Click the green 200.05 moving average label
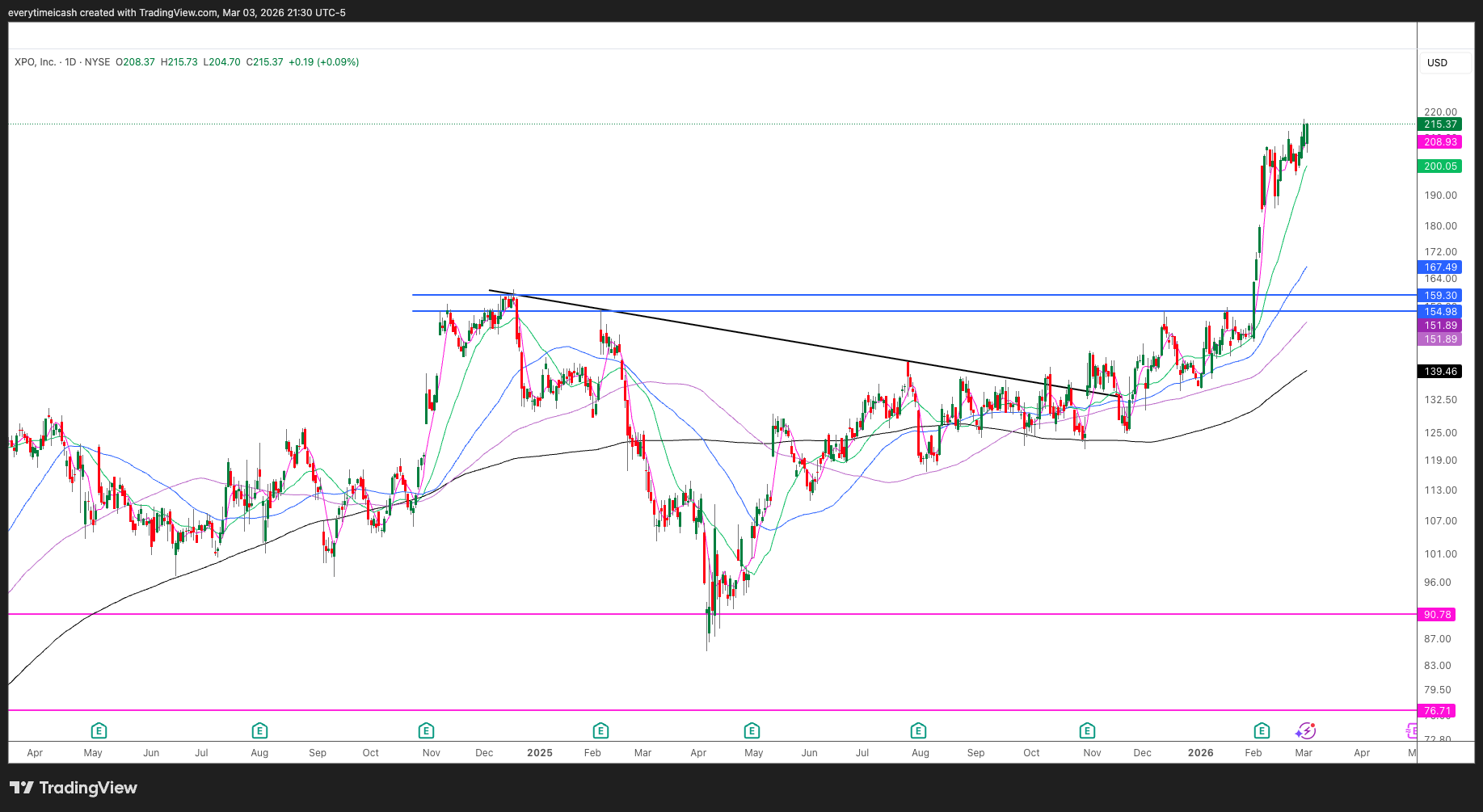 point(1440,166)
